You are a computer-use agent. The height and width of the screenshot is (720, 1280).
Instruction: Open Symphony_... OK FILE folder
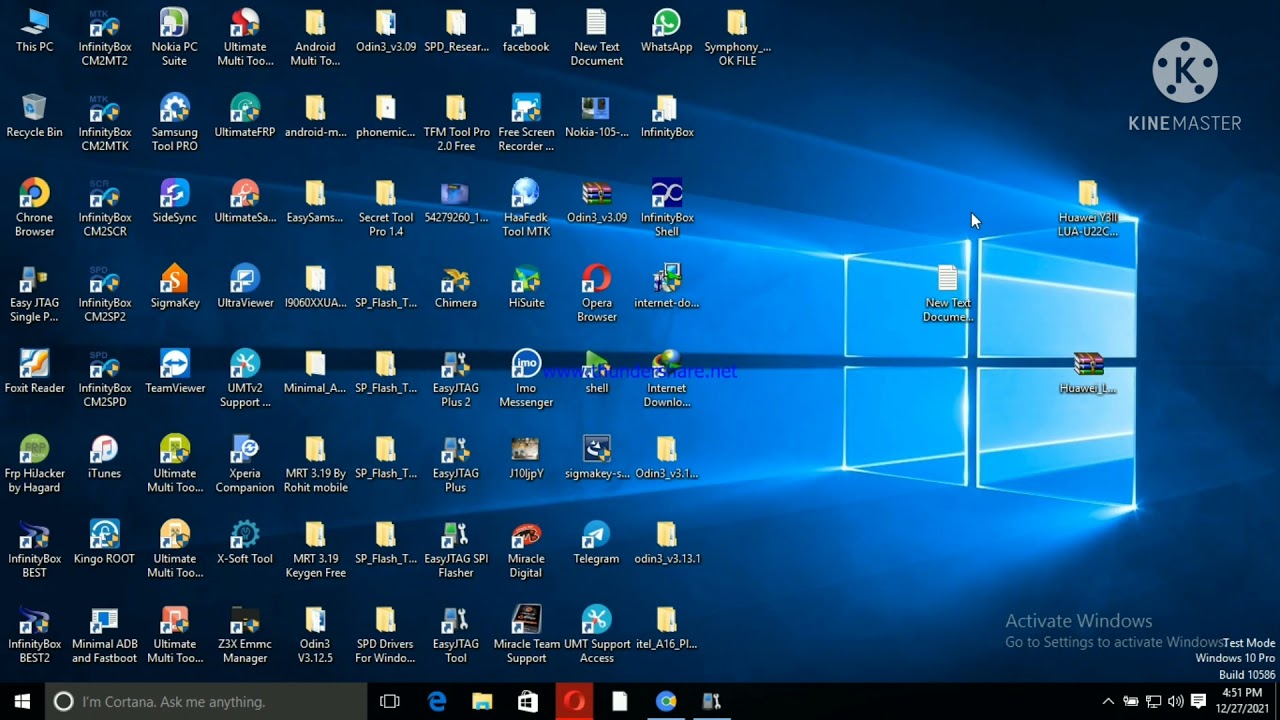pyautogui.click(x=737, y=38)
